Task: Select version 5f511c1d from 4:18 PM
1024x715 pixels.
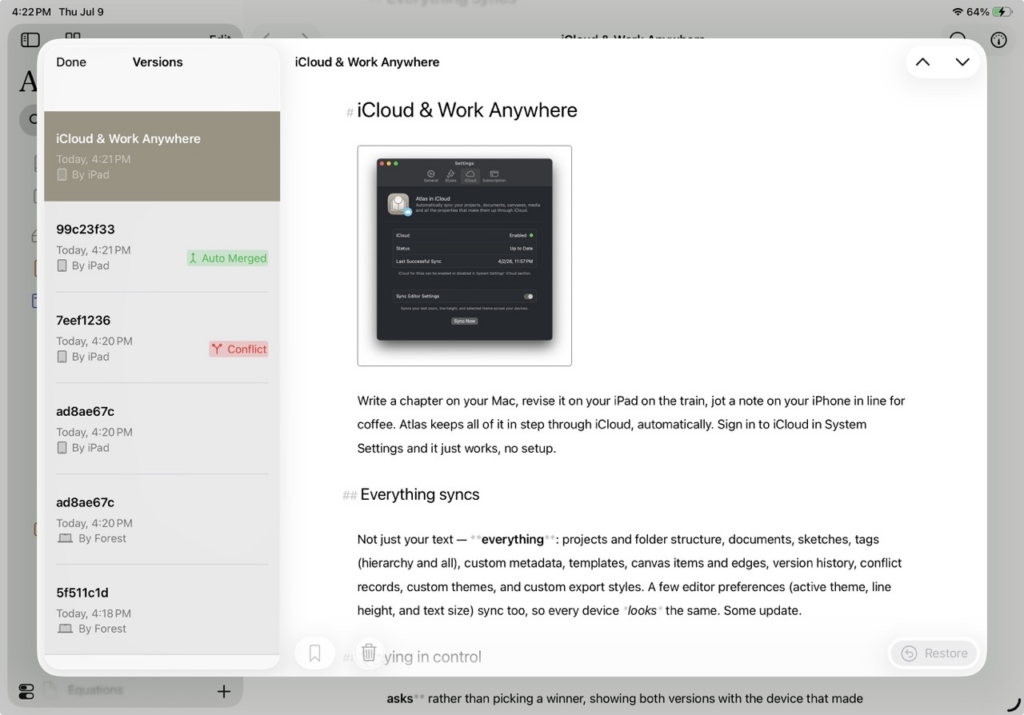Action: pyautogui.click(x=162, y=610)
